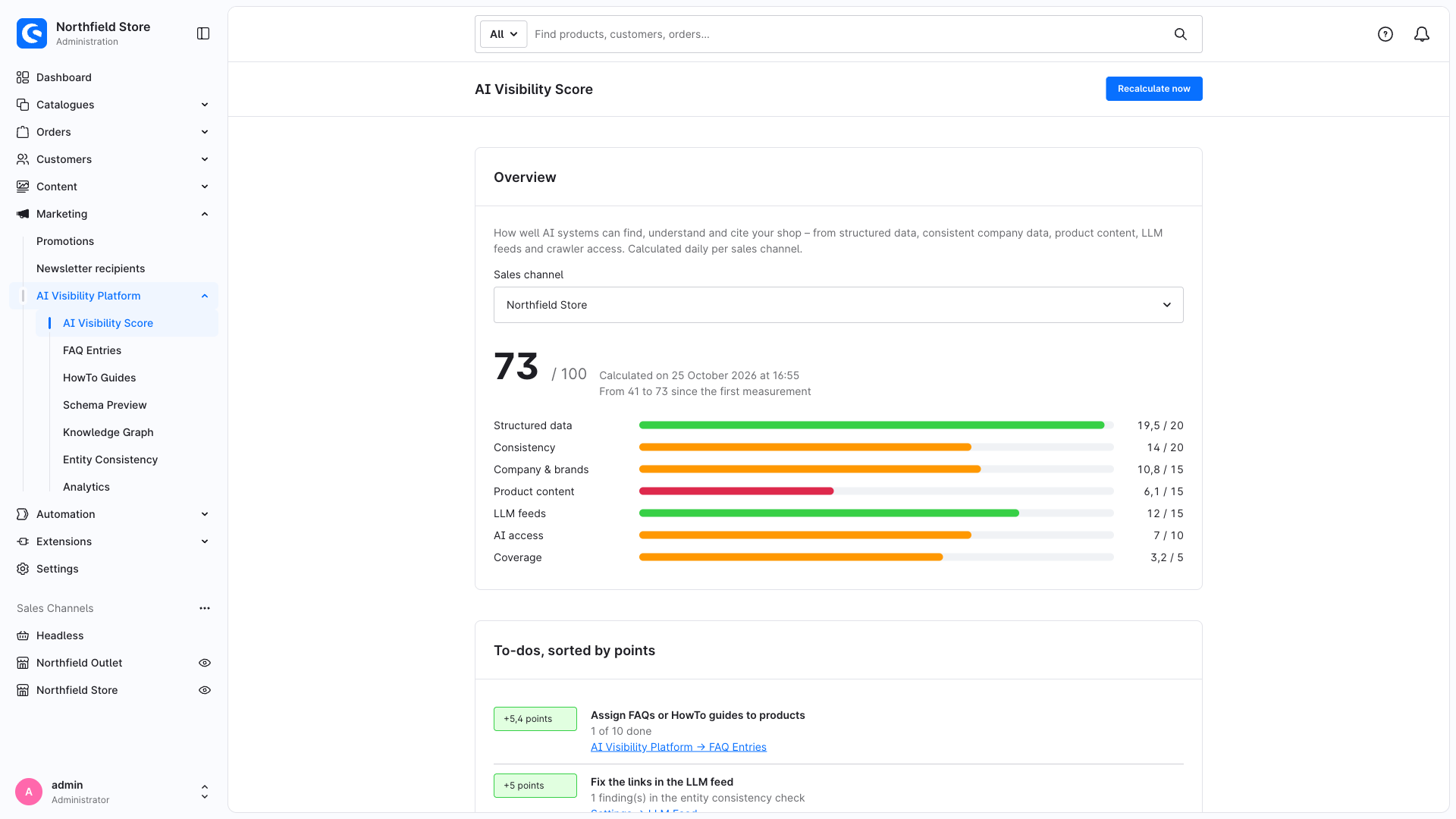Open Knowledge Graph menu item
This screenshot has width=1456, height=819.
pos(108,432)
